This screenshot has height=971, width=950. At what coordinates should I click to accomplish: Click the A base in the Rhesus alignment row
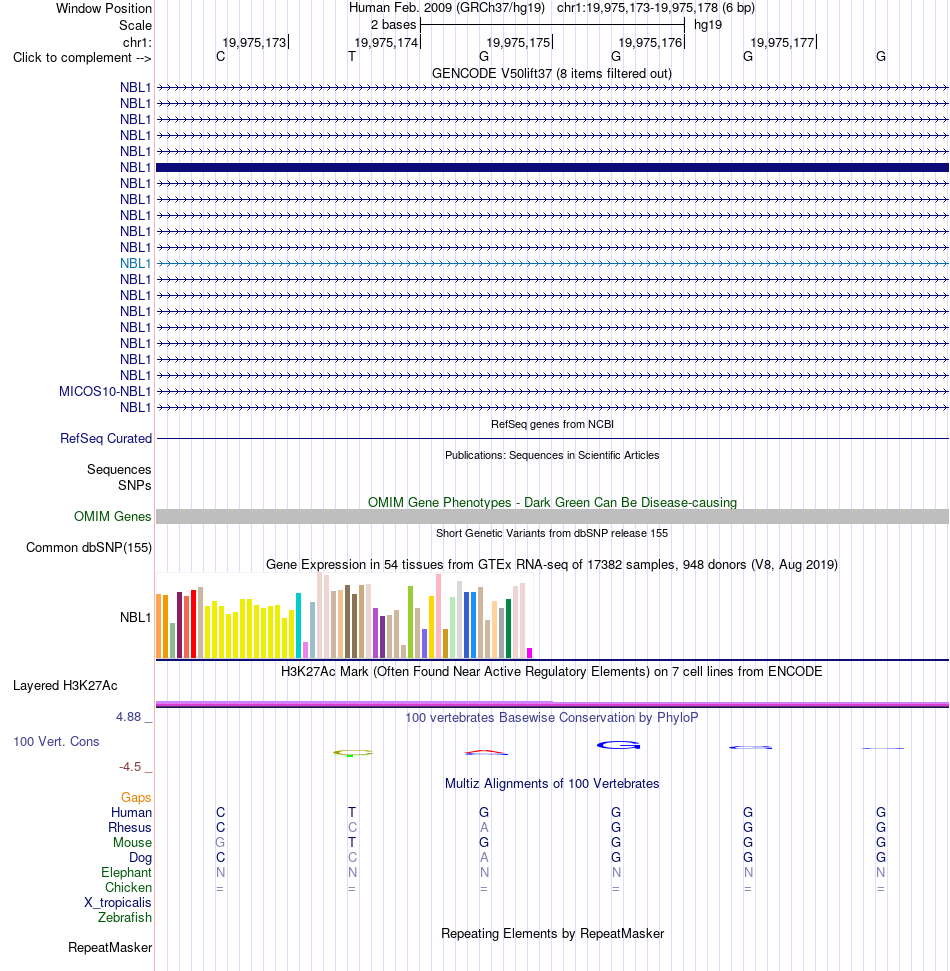484,827
